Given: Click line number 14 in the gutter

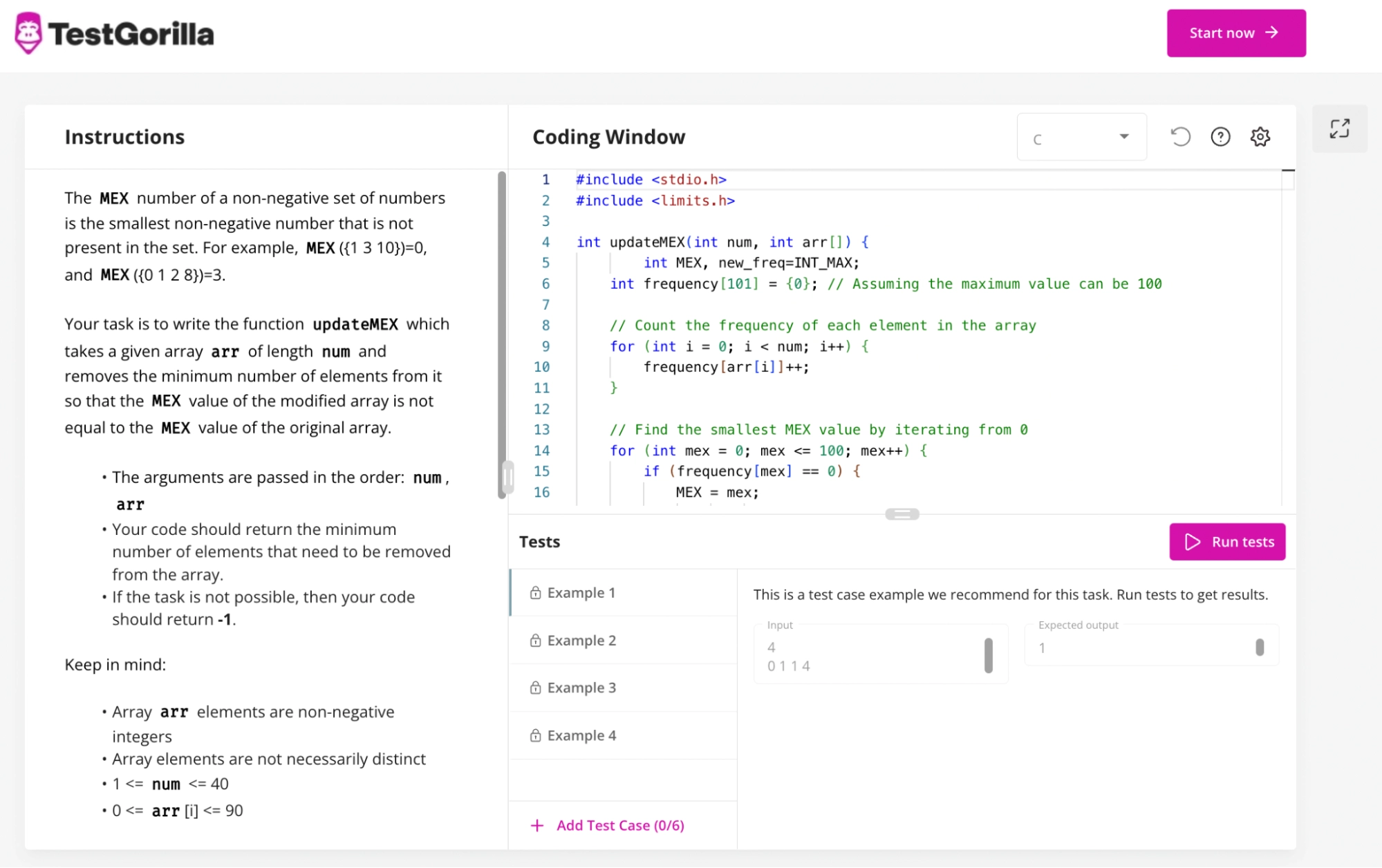Looking at the screenshot, I should [542, 451].
